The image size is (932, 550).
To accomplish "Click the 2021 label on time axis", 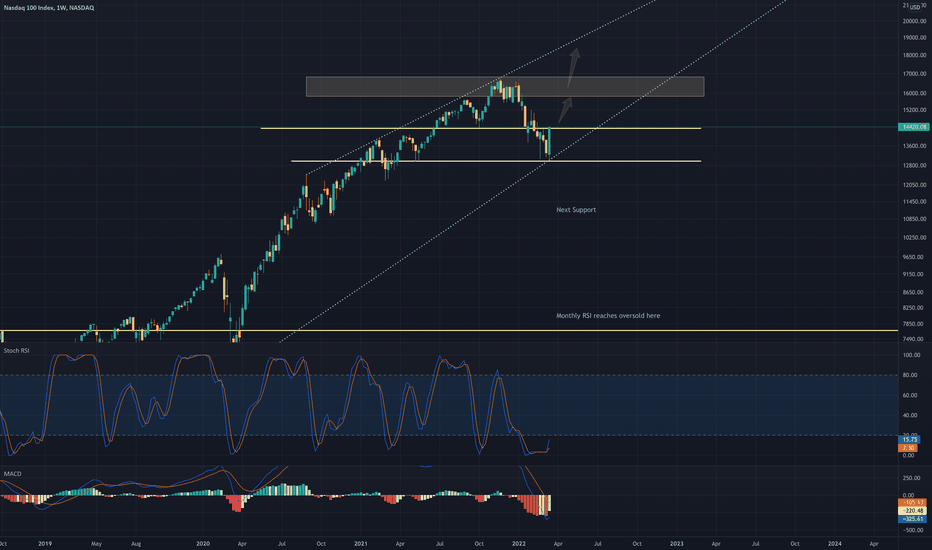I will (361, 543).
